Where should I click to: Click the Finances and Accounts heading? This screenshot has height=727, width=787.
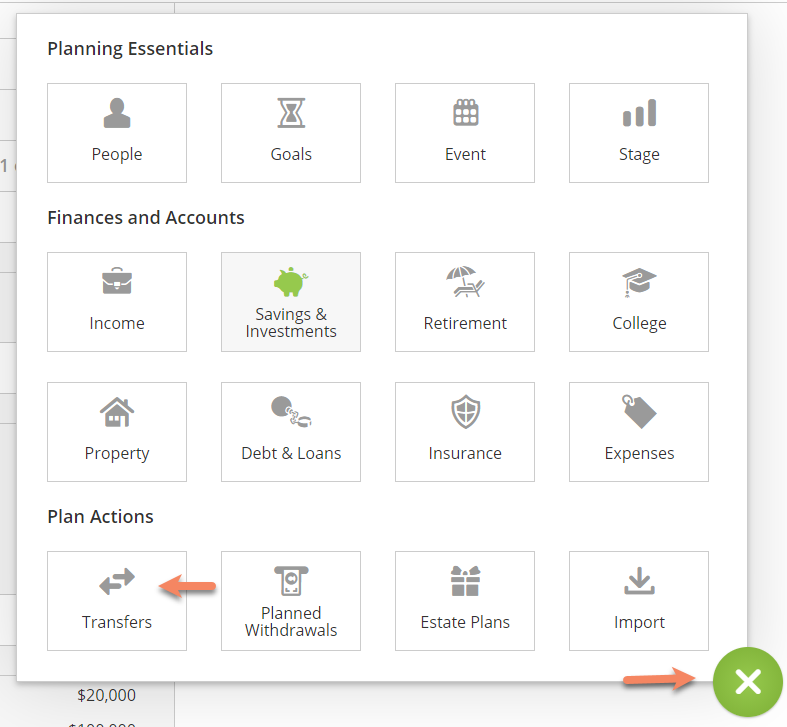pos(146,218)
